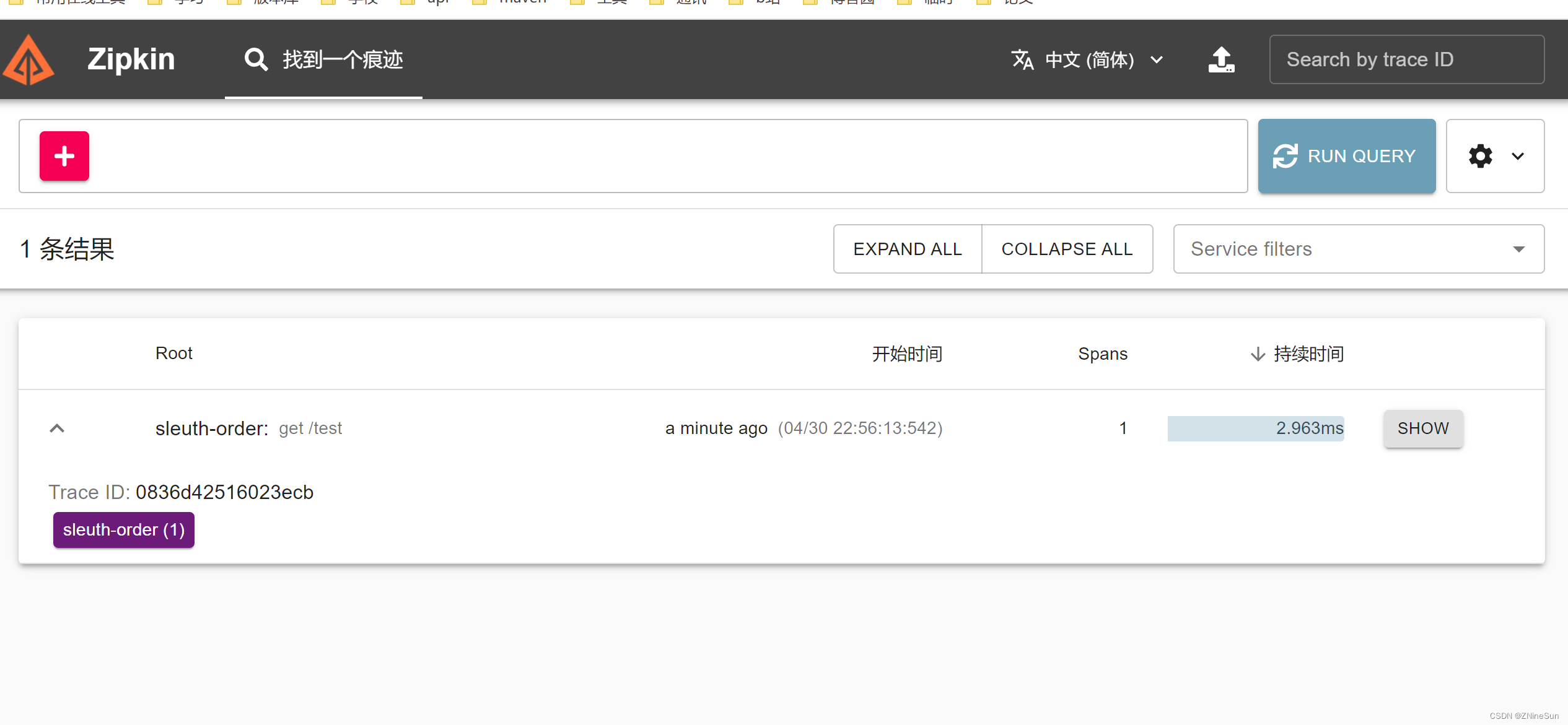Click the magnifier icon beside 找到一个痕迹
The height and width of the screenshot is (725, 1568).
(256, 59)
